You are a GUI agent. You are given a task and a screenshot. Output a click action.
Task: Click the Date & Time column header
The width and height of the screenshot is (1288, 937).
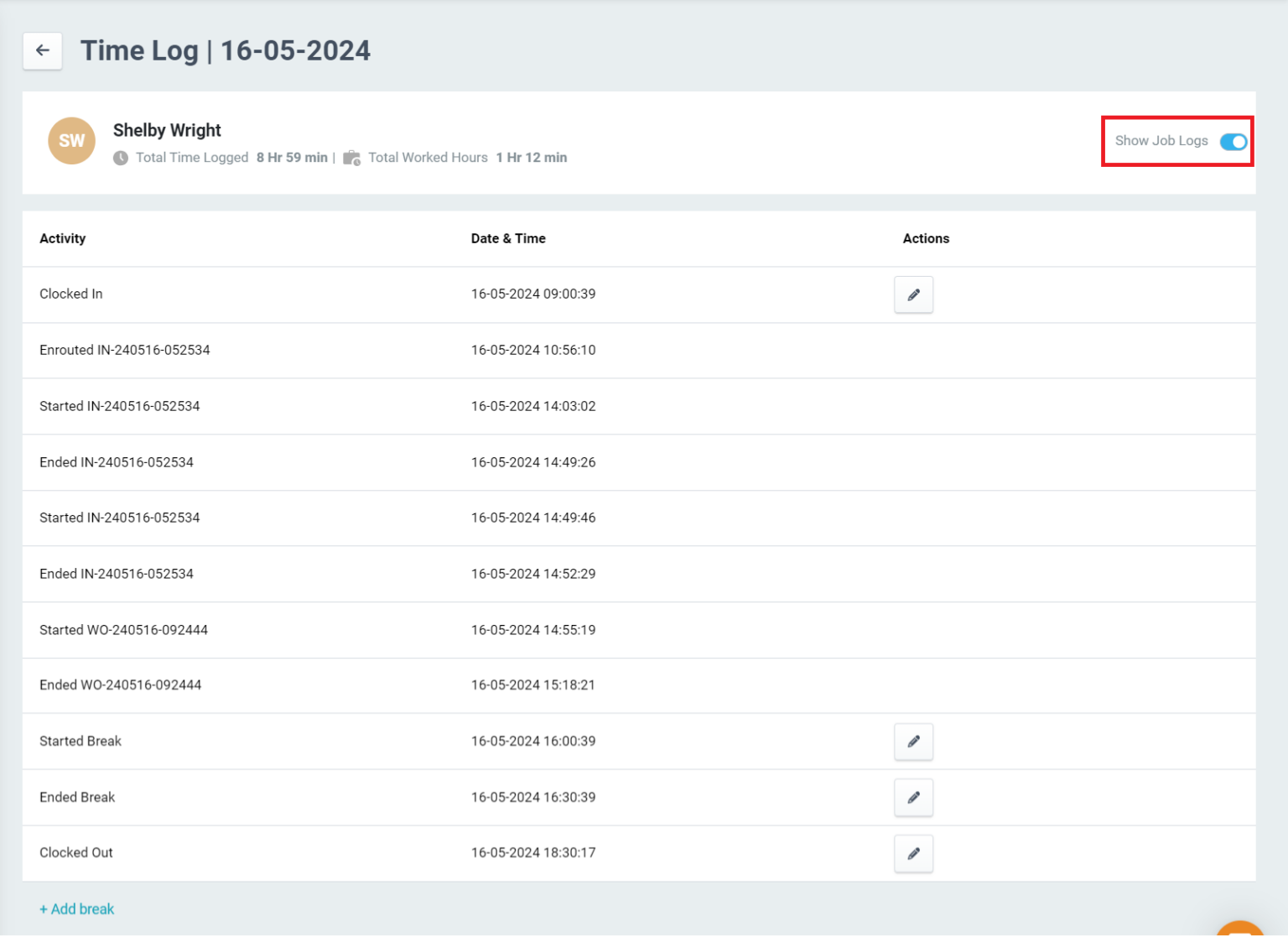point(508,238)
